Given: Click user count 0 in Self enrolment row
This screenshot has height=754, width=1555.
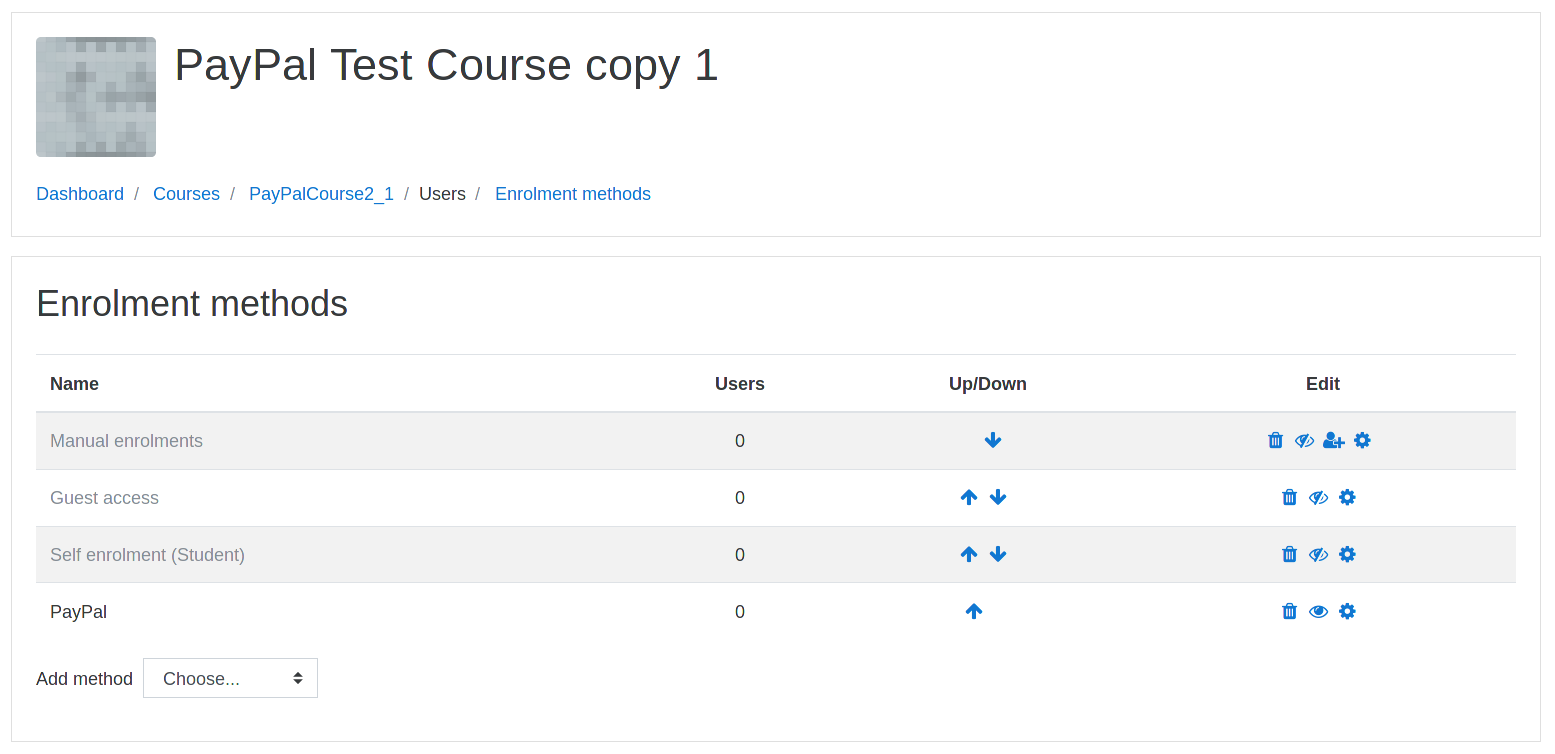Looking at the screenshot, I should click(740, 555).
